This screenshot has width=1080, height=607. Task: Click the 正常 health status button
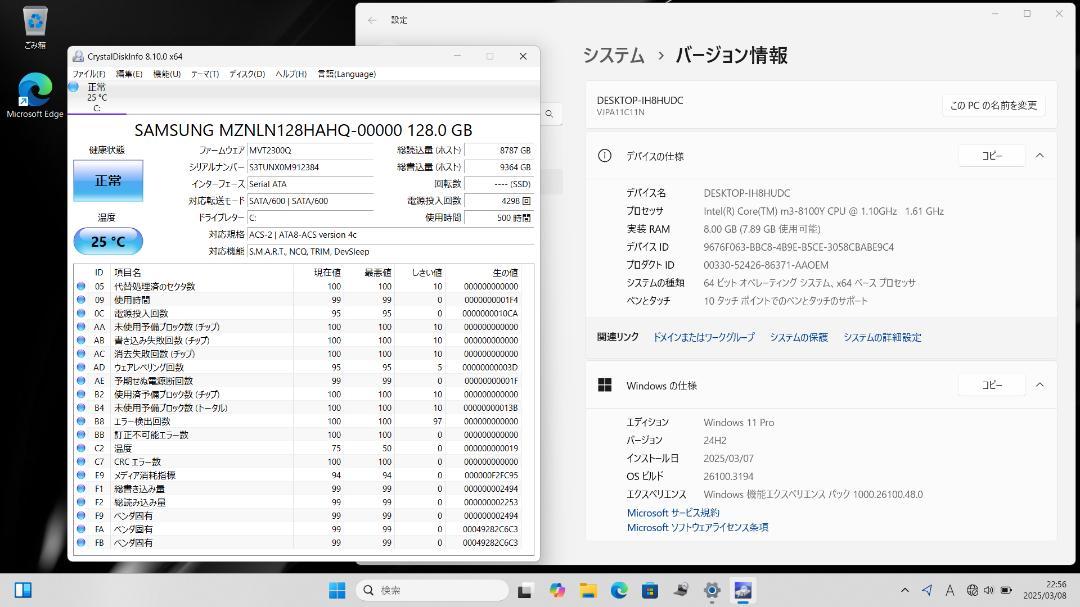[x=108, y=181]
